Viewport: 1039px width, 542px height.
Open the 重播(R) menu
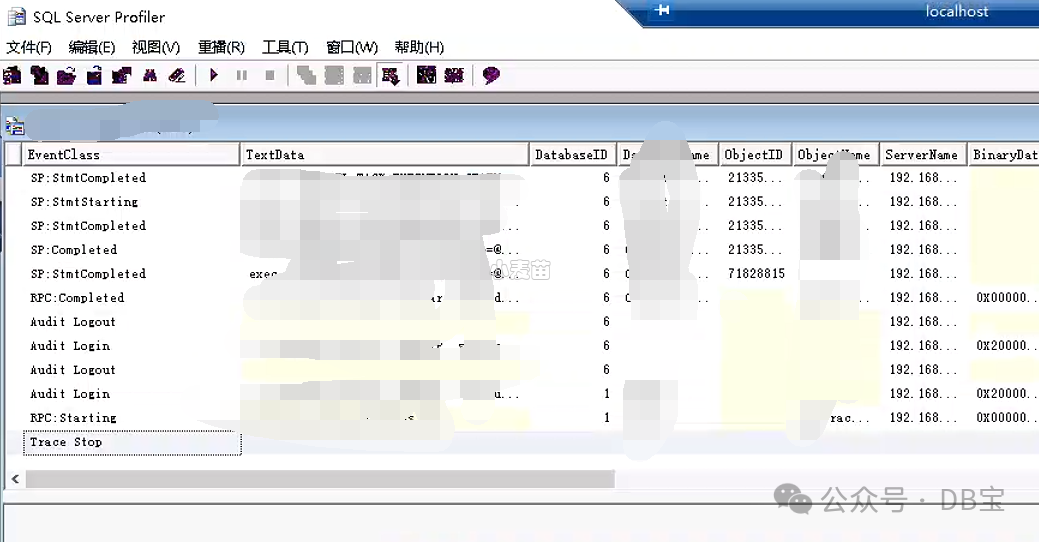click(221, 47)
